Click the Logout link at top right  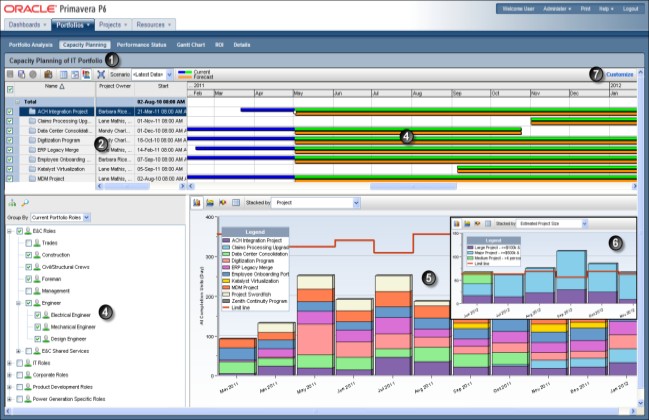click(629, 8)
